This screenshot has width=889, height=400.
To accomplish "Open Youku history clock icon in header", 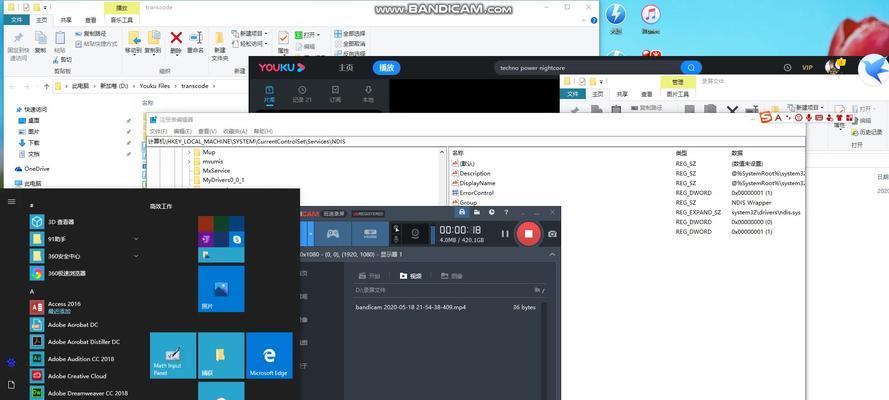I will pos(787,67).
